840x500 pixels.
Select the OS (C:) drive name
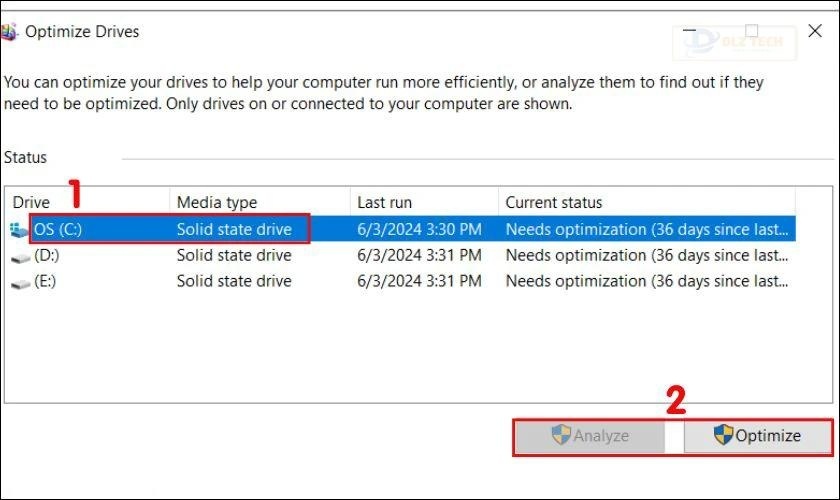[58, 229]
